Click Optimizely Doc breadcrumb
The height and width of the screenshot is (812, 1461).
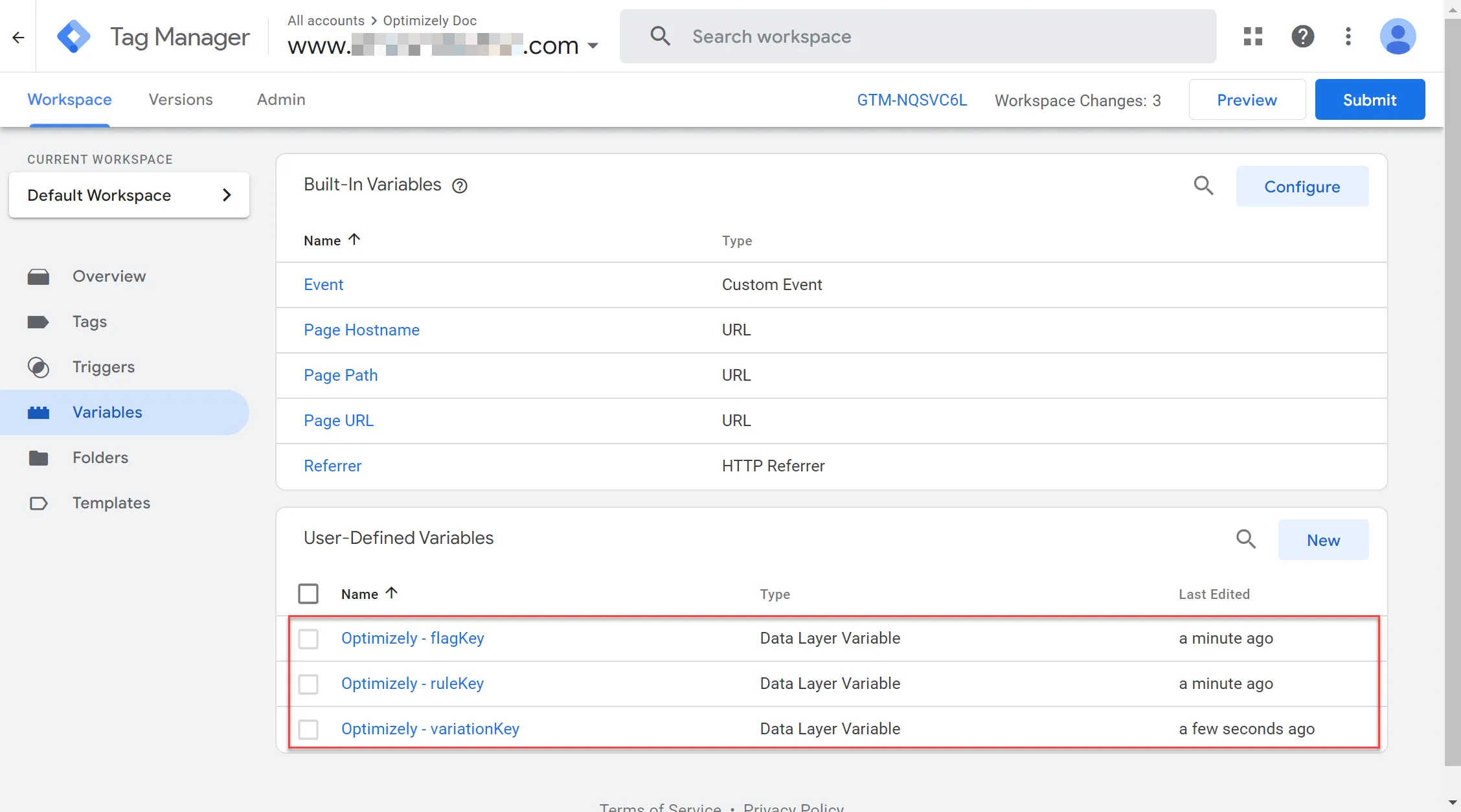(429, 21)
